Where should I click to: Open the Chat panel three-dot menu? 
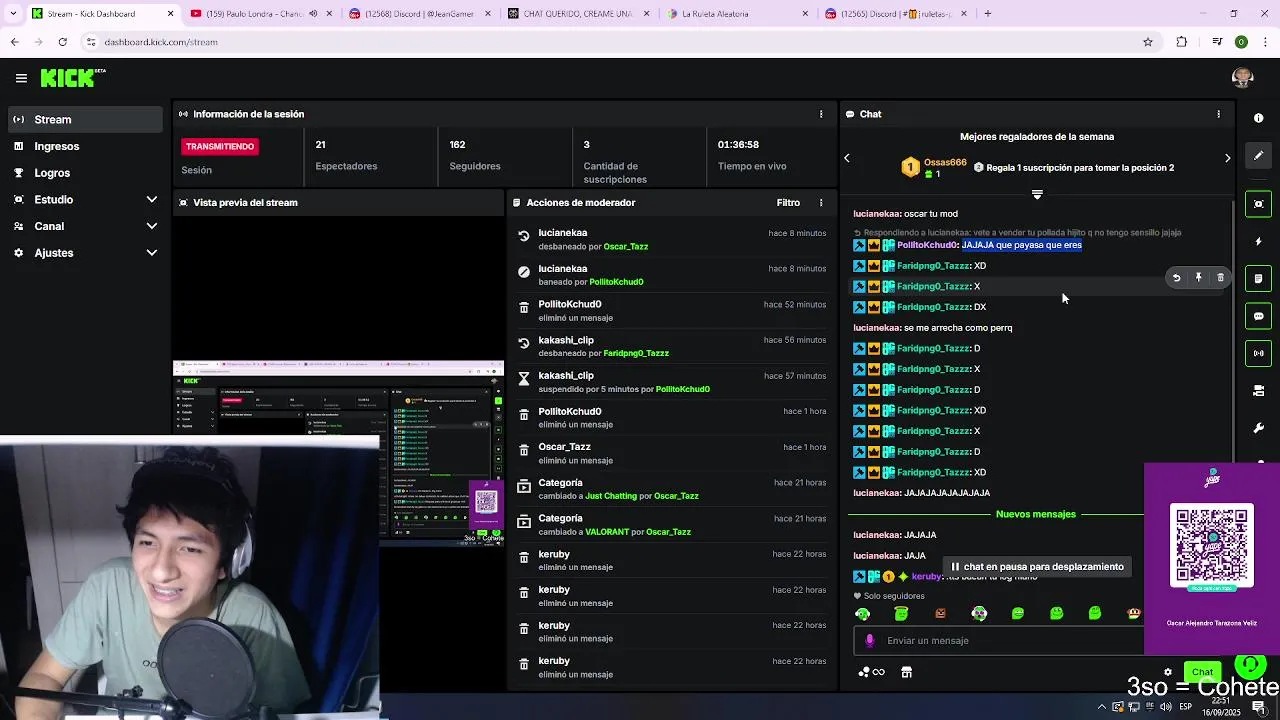(1218, 114)
